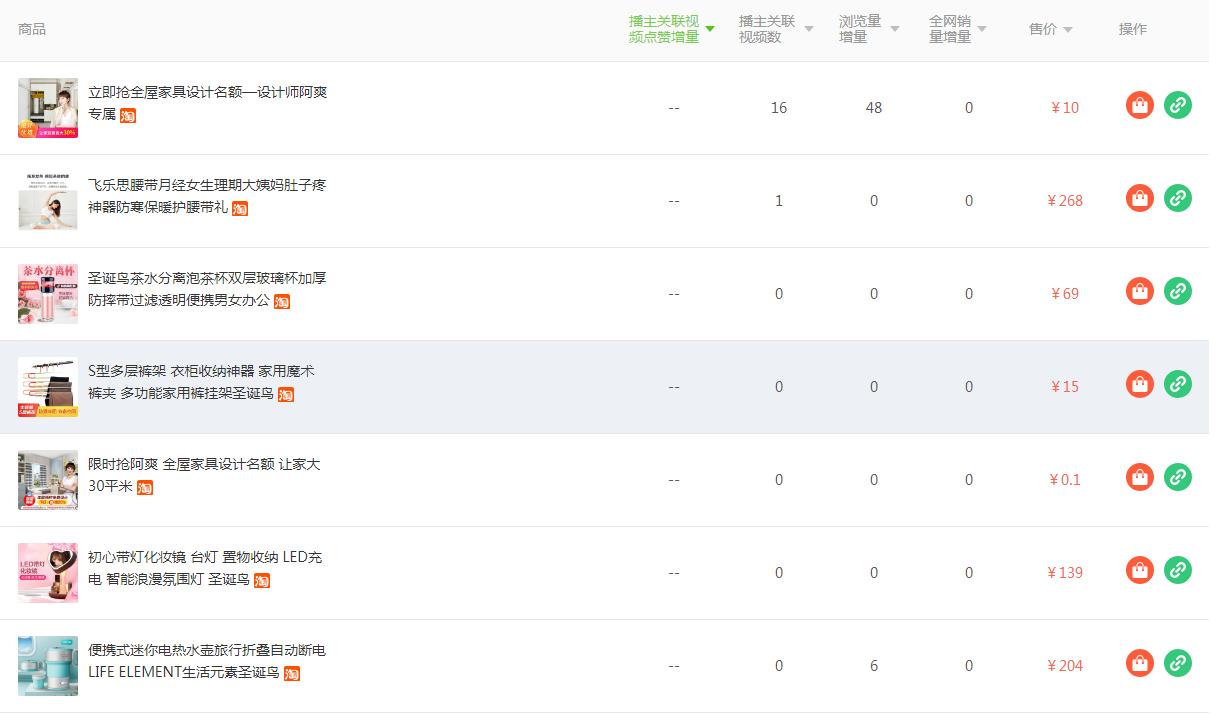Click the shopping bag icon for ¥10 product
This screenshot has width=1223, height=715.
(1139, 105)
